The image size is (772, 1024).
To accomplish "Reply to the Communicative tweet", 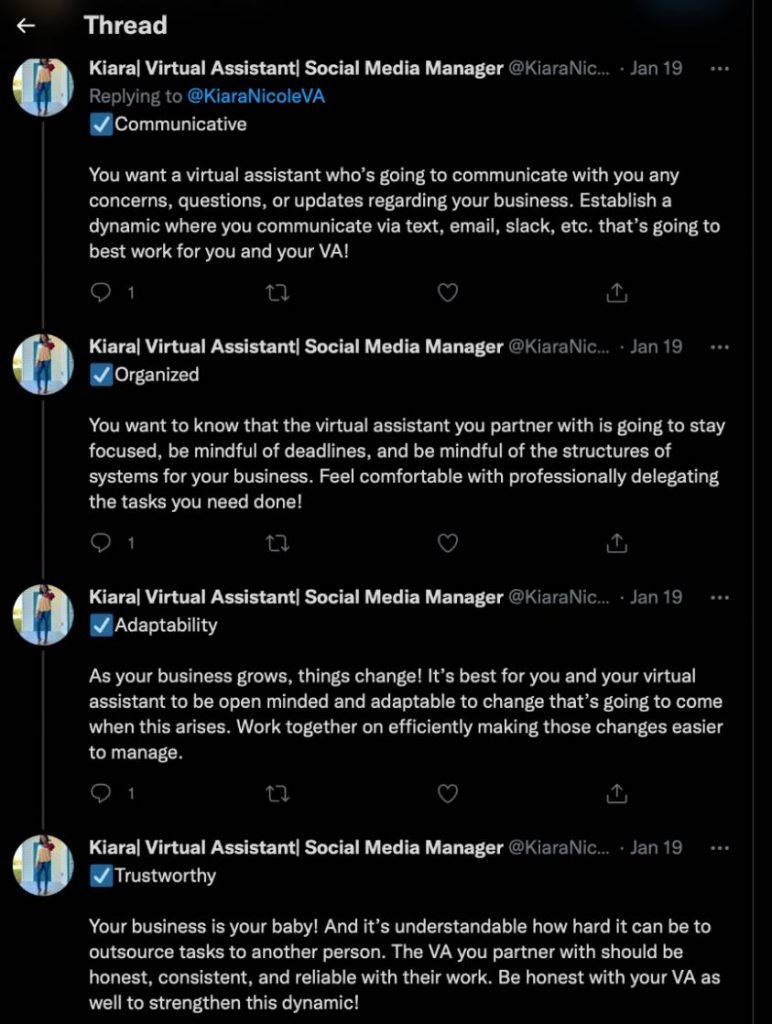I will (x=101, y=292).
